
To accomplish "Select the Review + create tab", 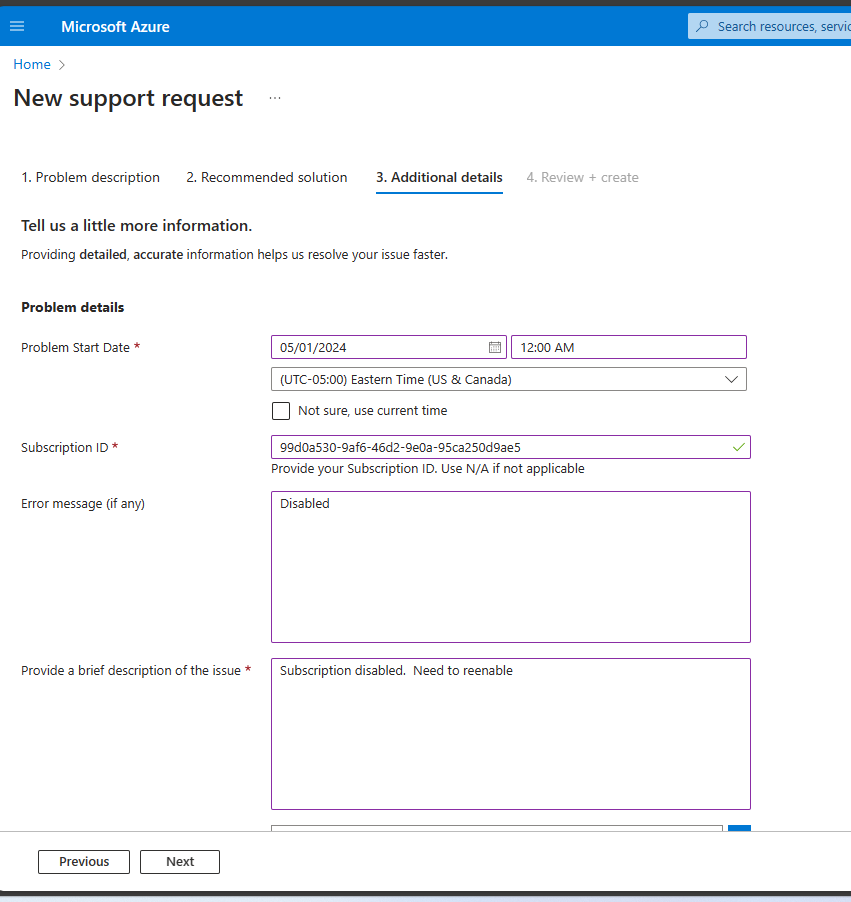I will point(582,177).
